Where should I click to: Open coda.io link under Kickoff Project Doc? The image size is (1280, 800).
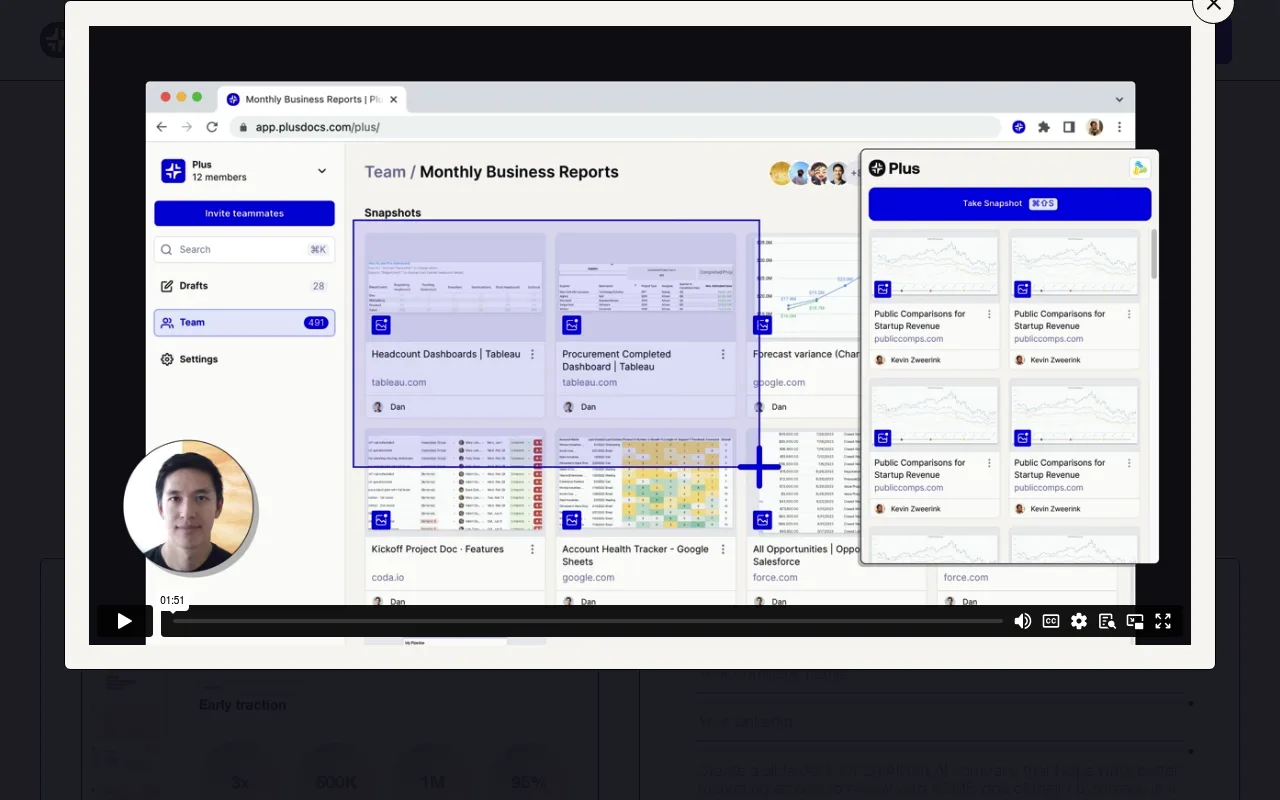(388, 577)
